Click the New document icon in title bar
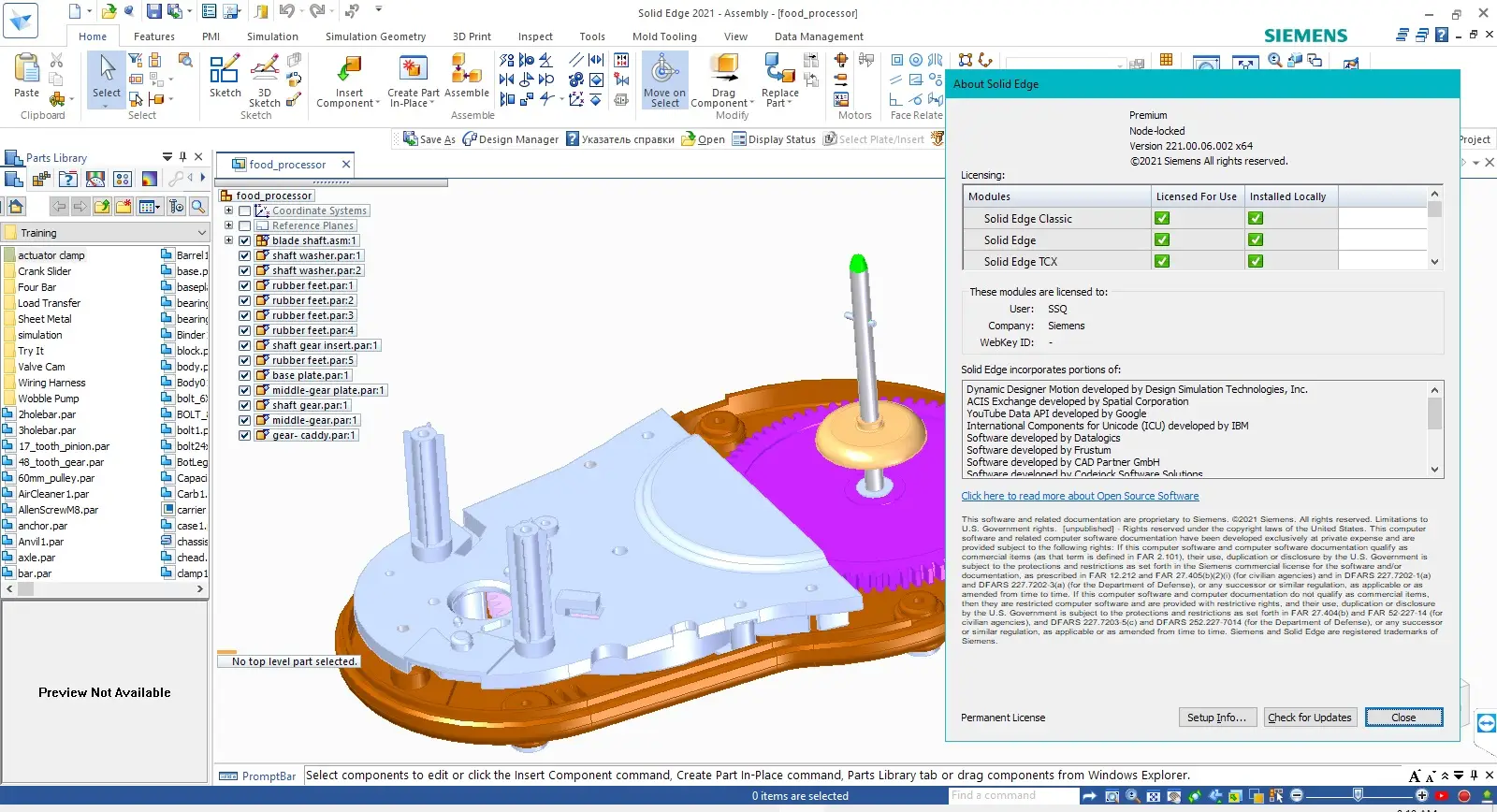Image resolution: width=1497 pixels, height=812 pixels. point(75,11)
